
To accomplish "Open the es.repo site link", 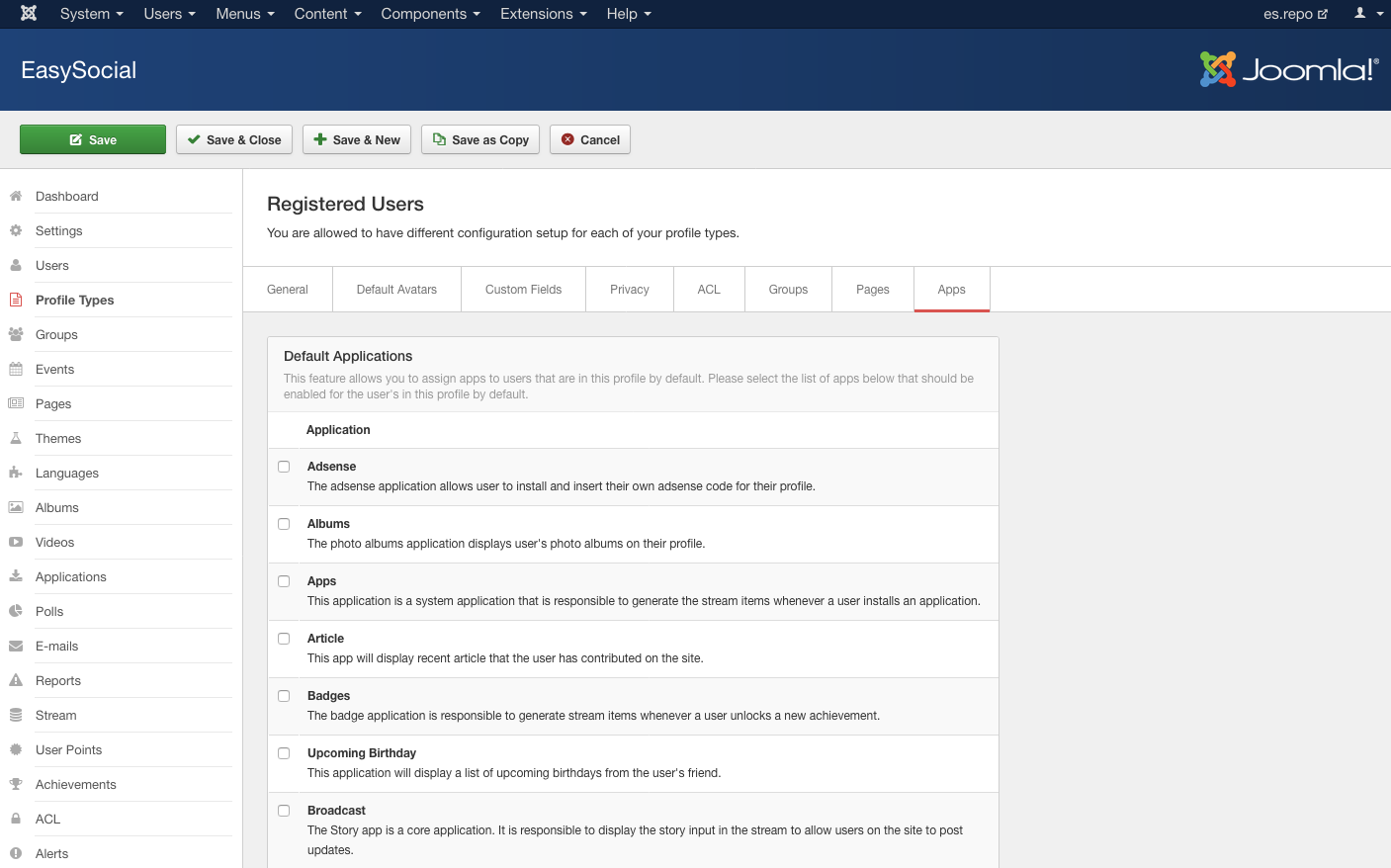I will point(1295,14).
